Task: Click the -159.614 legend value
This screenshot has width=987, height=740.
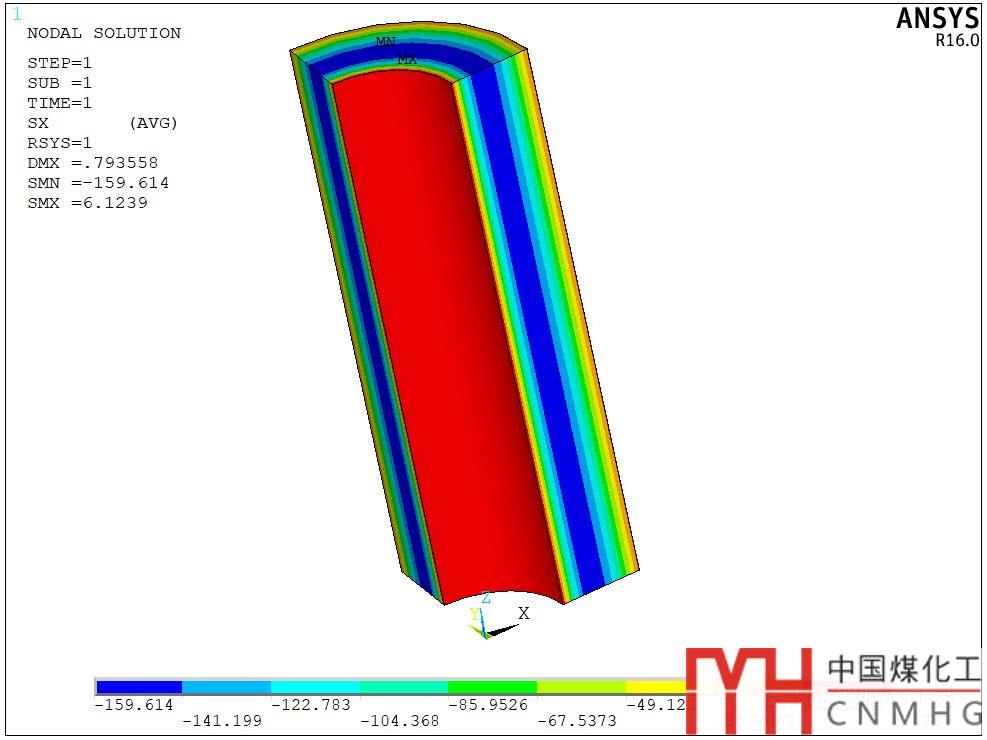Action: point(133,705)
